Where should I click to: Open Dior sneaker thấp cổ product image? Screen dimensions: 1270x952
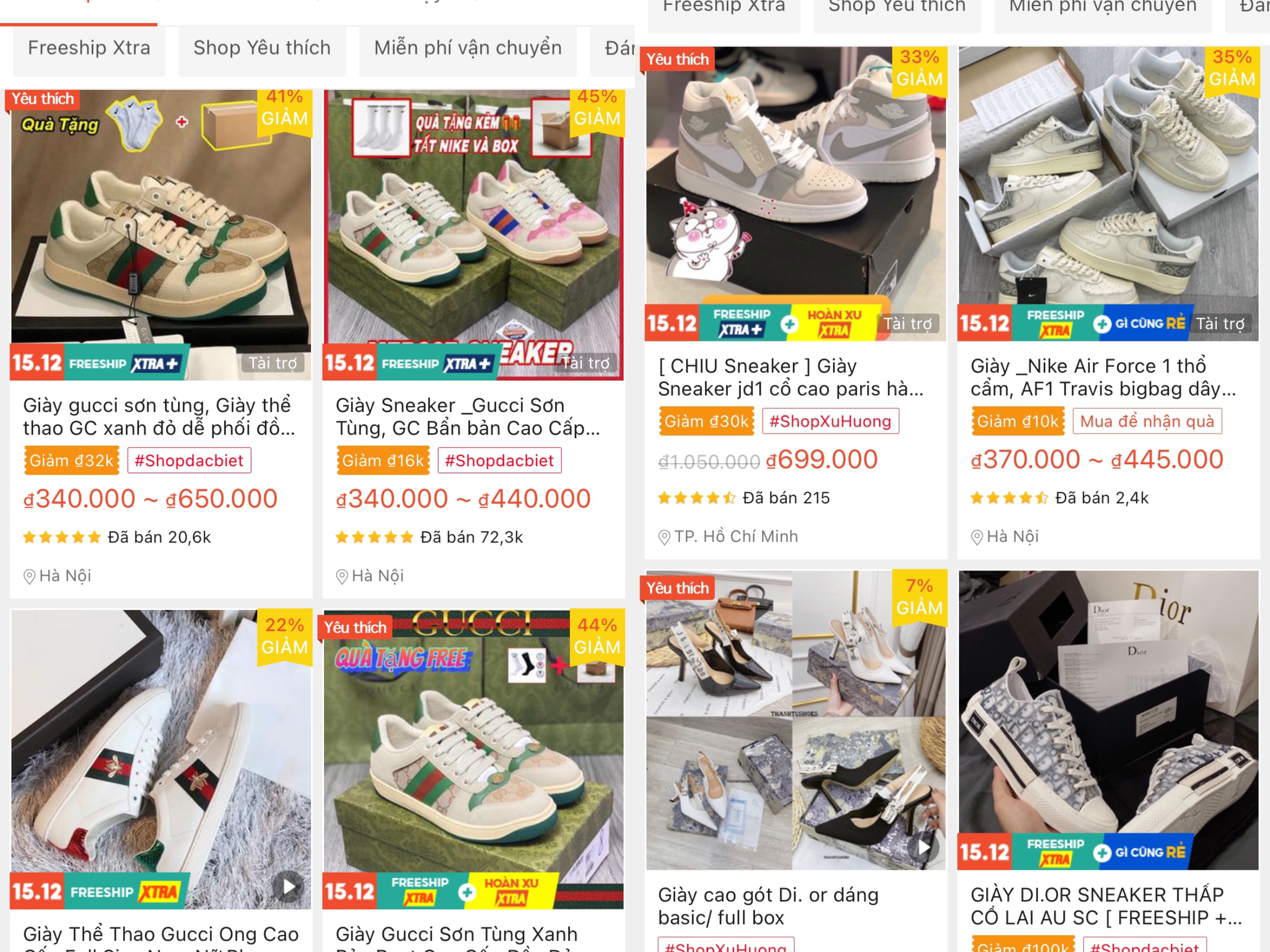click(x=1108, y=719)
